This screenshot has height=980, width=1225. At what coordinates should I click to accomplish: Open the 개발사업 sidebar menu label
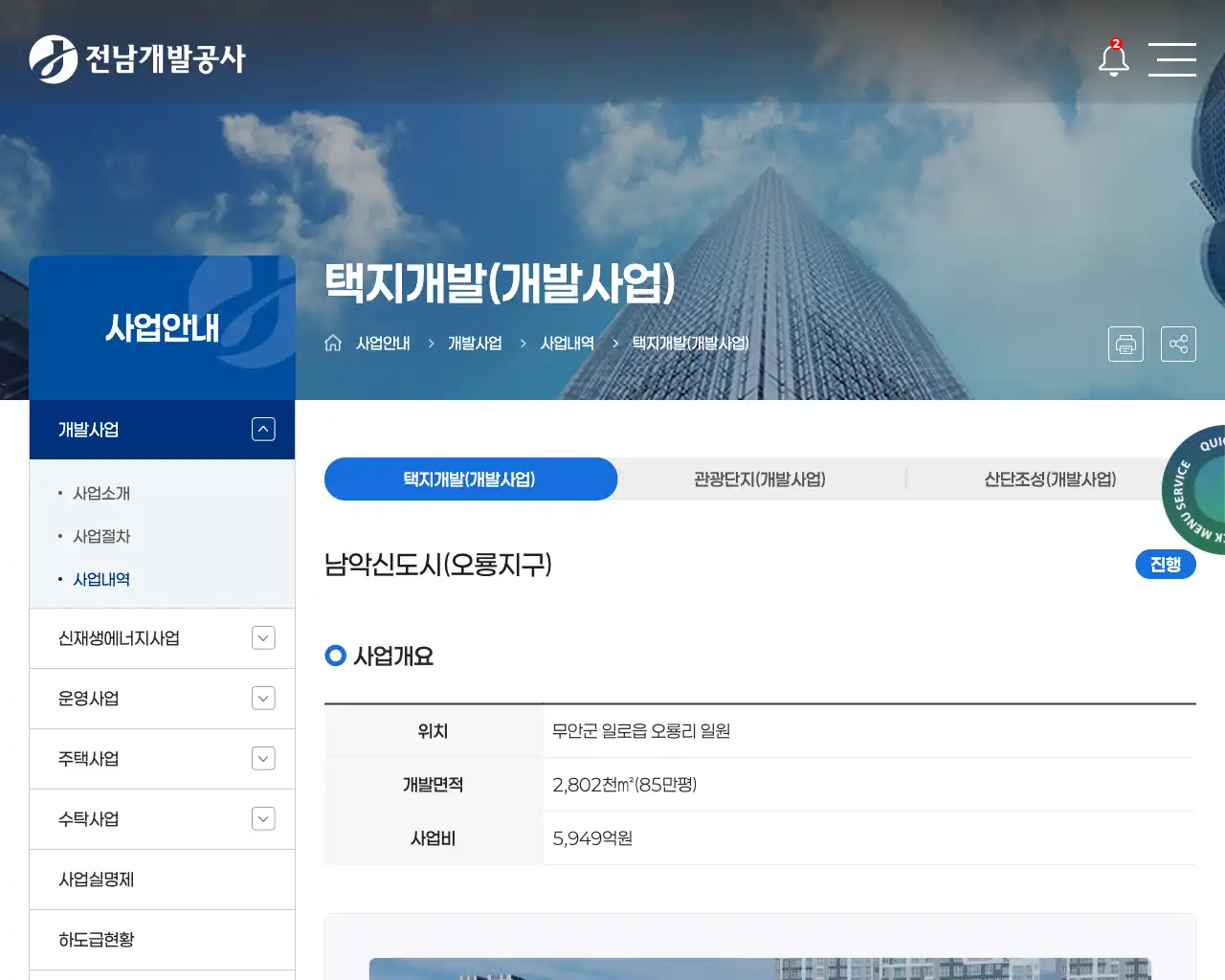[88, 430]
